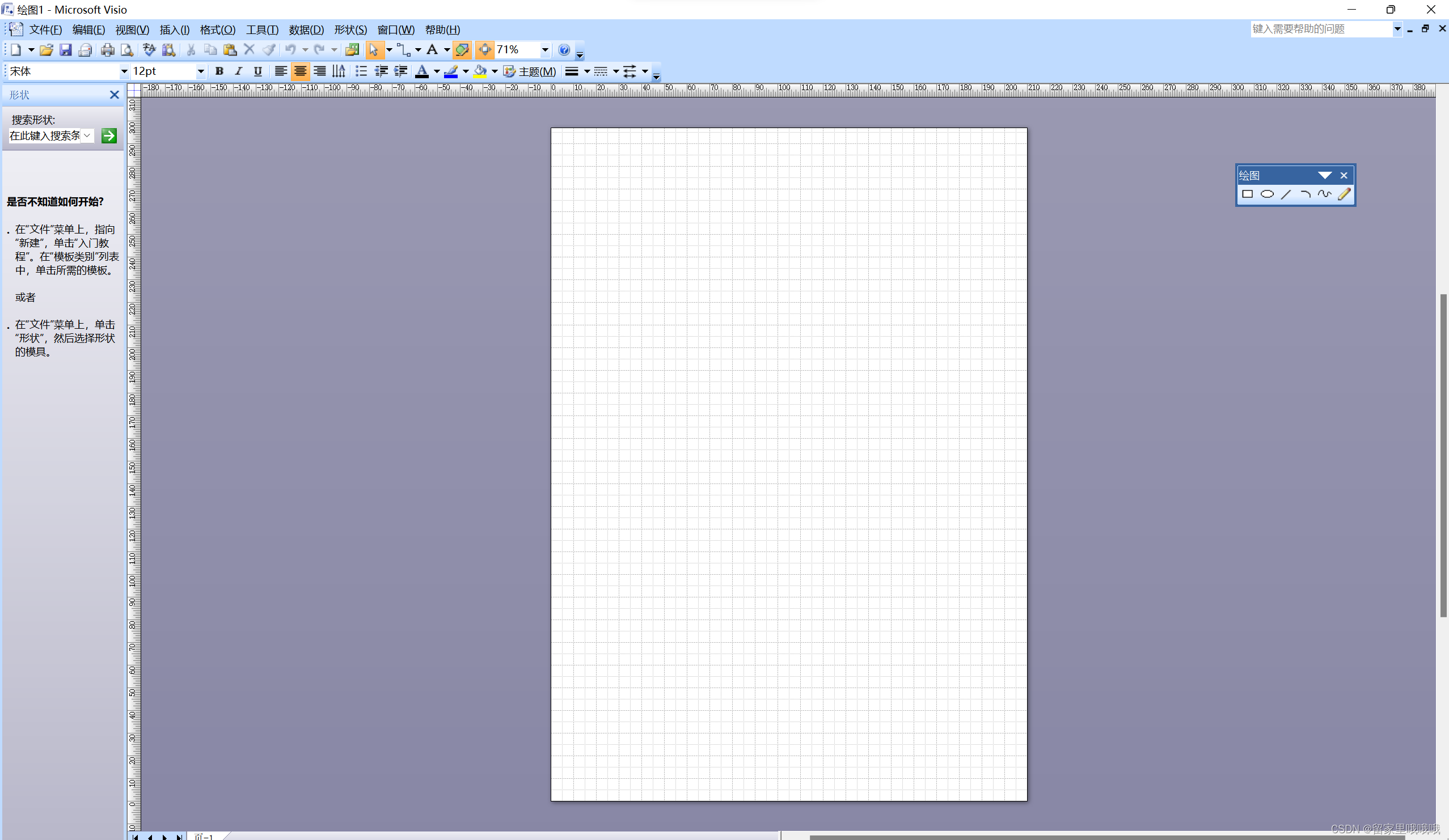Select the Rectangle tool in the drawing toolbar
The width and height of the screenshot is (1449, 840).
tap(1247, 194)
